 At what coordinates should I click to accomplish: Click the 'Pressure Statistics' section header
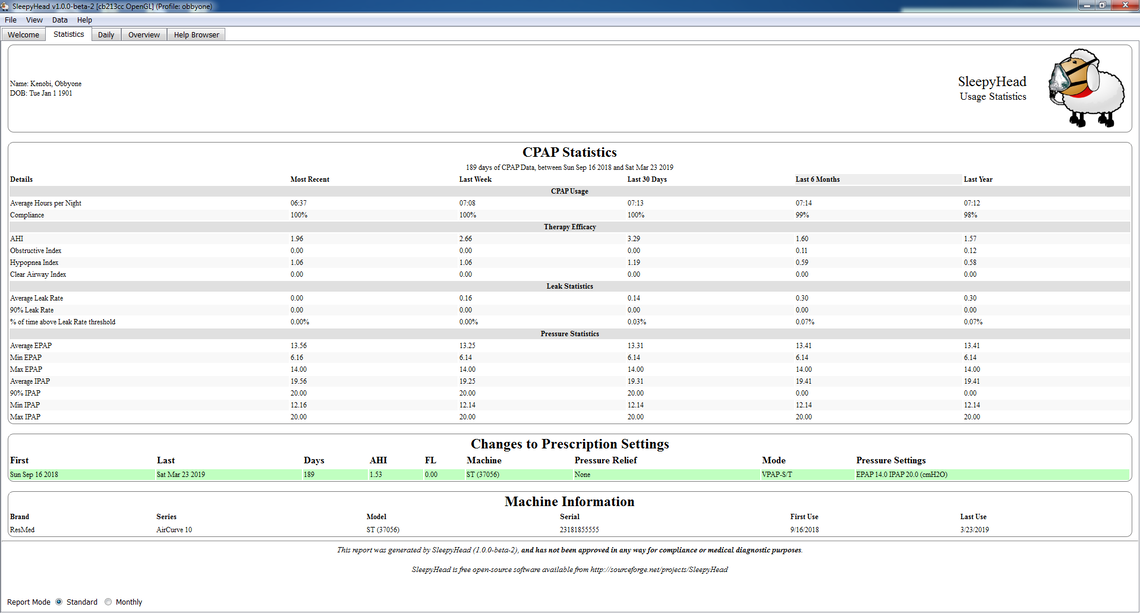click(x=569, y=334)
